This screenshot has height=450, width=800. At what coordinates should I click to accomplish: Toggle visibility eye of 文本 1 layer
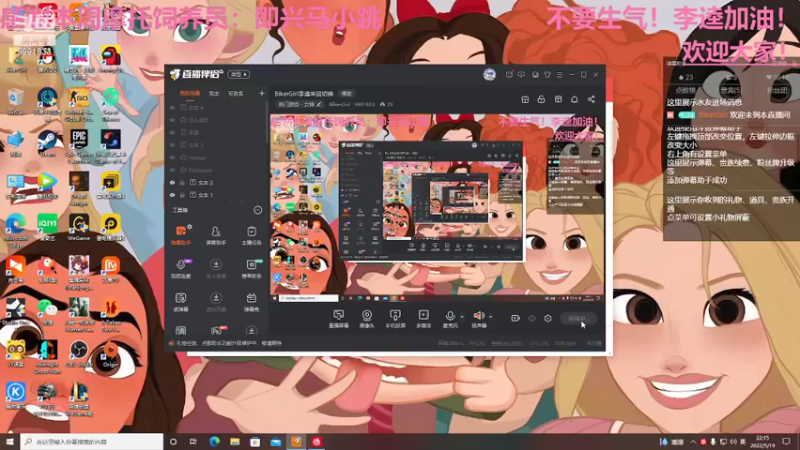click(172, 195)
